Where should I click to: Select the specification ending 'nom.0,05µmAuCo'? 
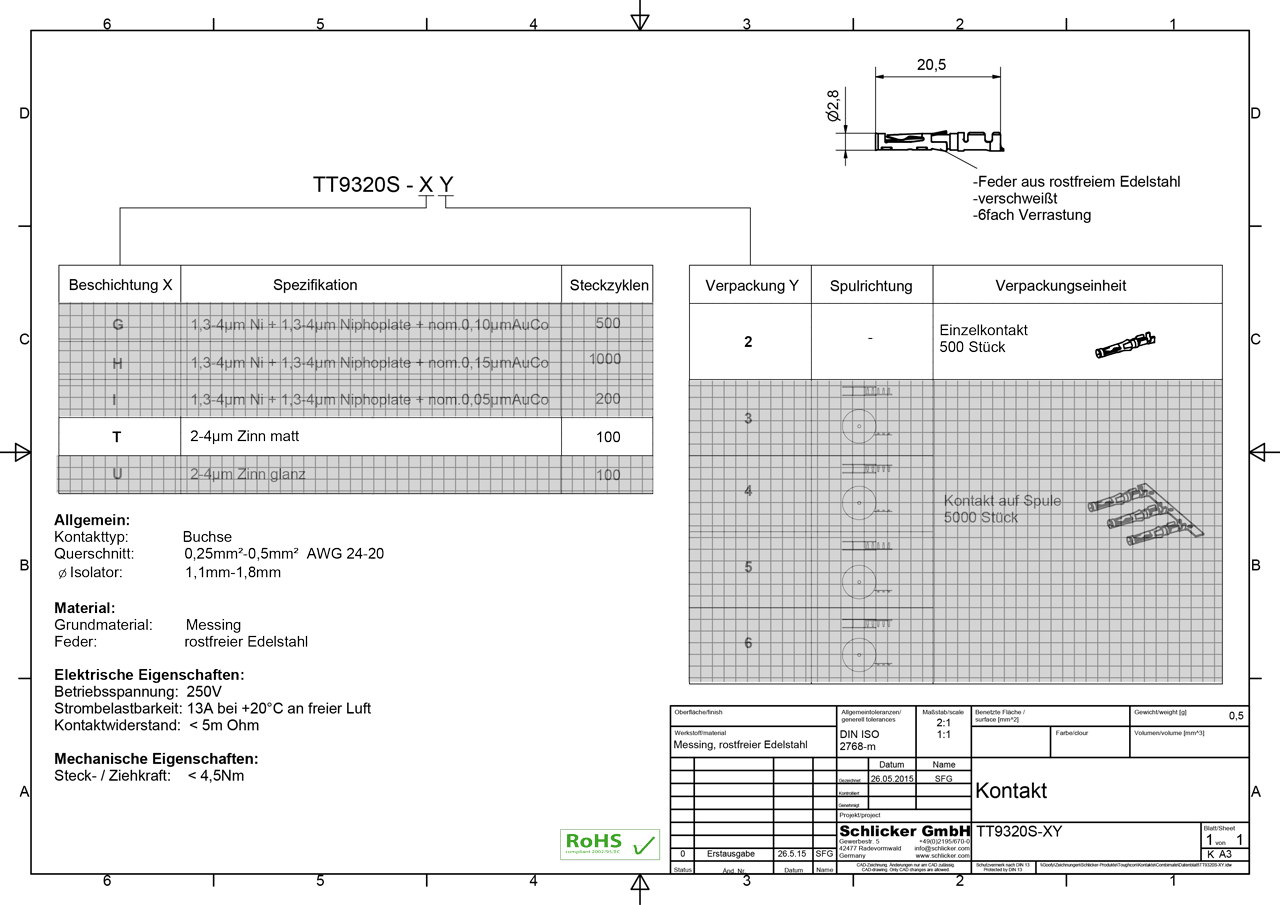pyautogui.click(x=369, y=399)
